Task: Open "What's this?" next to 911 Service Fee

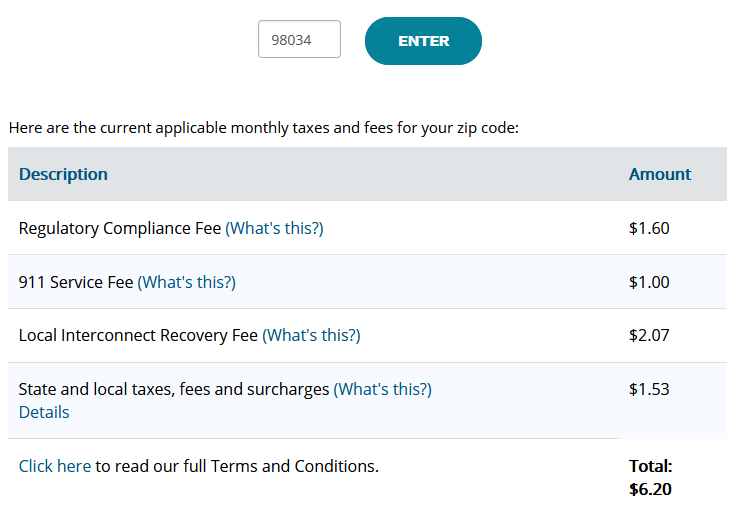Action: (x=186, y=282)
